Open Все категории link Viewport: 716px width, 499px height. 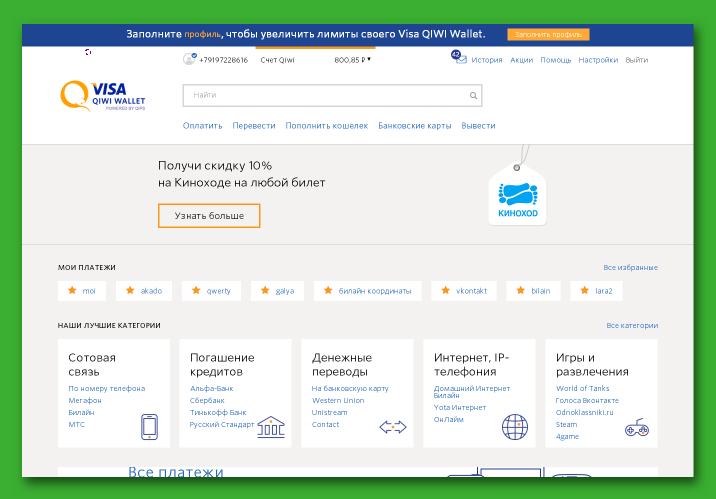(x=632, y=326)
